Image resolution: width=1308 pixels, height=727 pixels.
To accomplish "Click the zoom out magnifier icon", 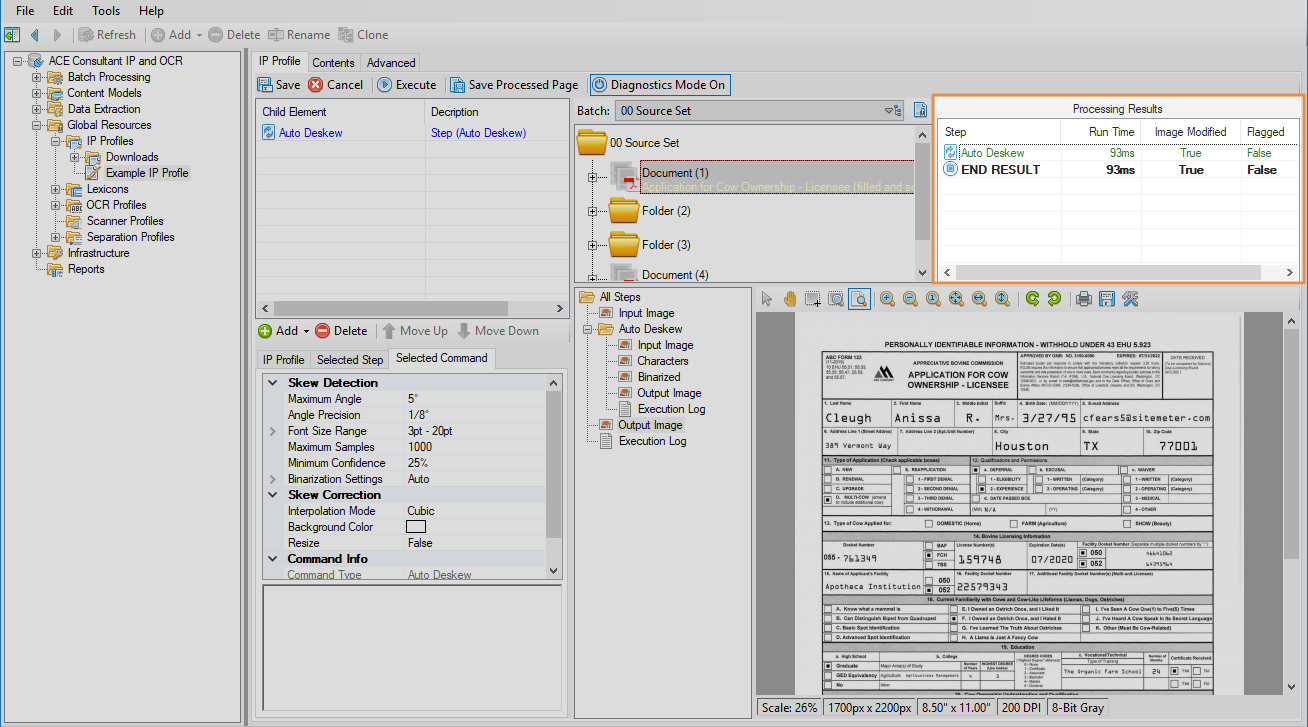I will (x=910, y=299).
